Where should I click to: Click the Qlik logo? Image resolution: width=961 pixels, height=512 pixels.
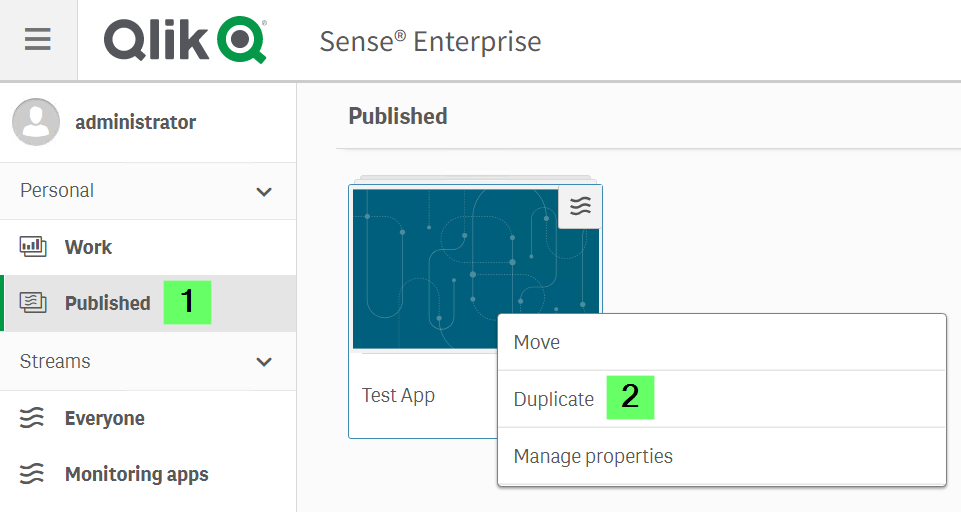click(x=185, y=40)
